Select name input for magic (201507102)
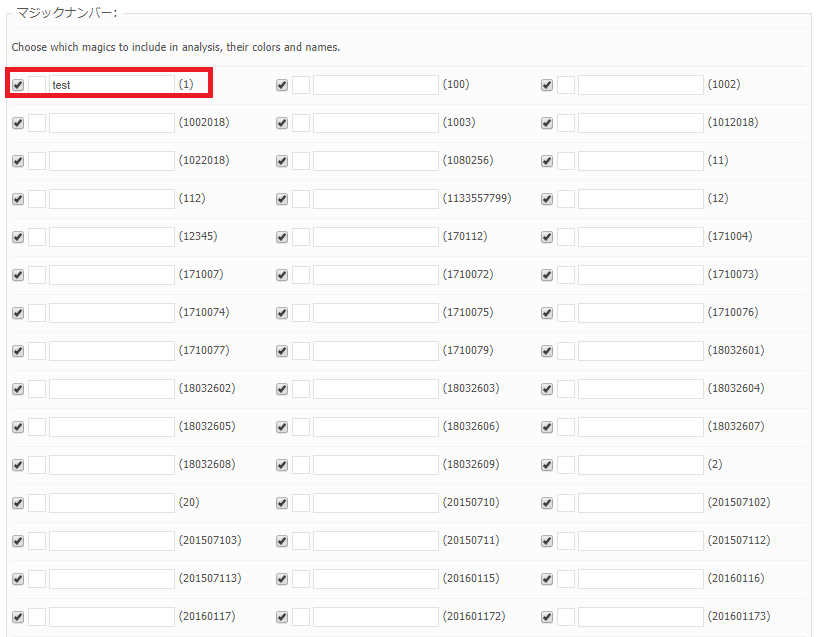 point(641,503)
